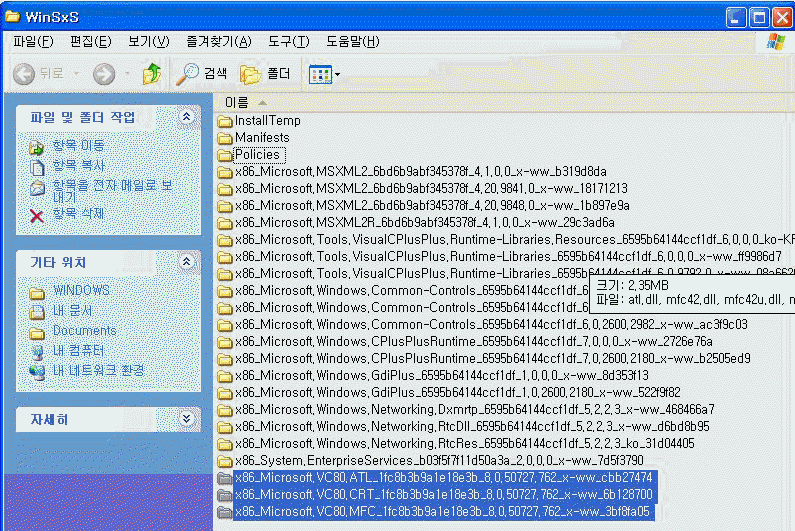The height and width of the screenshot is (531, 795).
Task: Select x86_System.EnterpriseServices folder
Action: pyautogui.click(x=439, y=461)
